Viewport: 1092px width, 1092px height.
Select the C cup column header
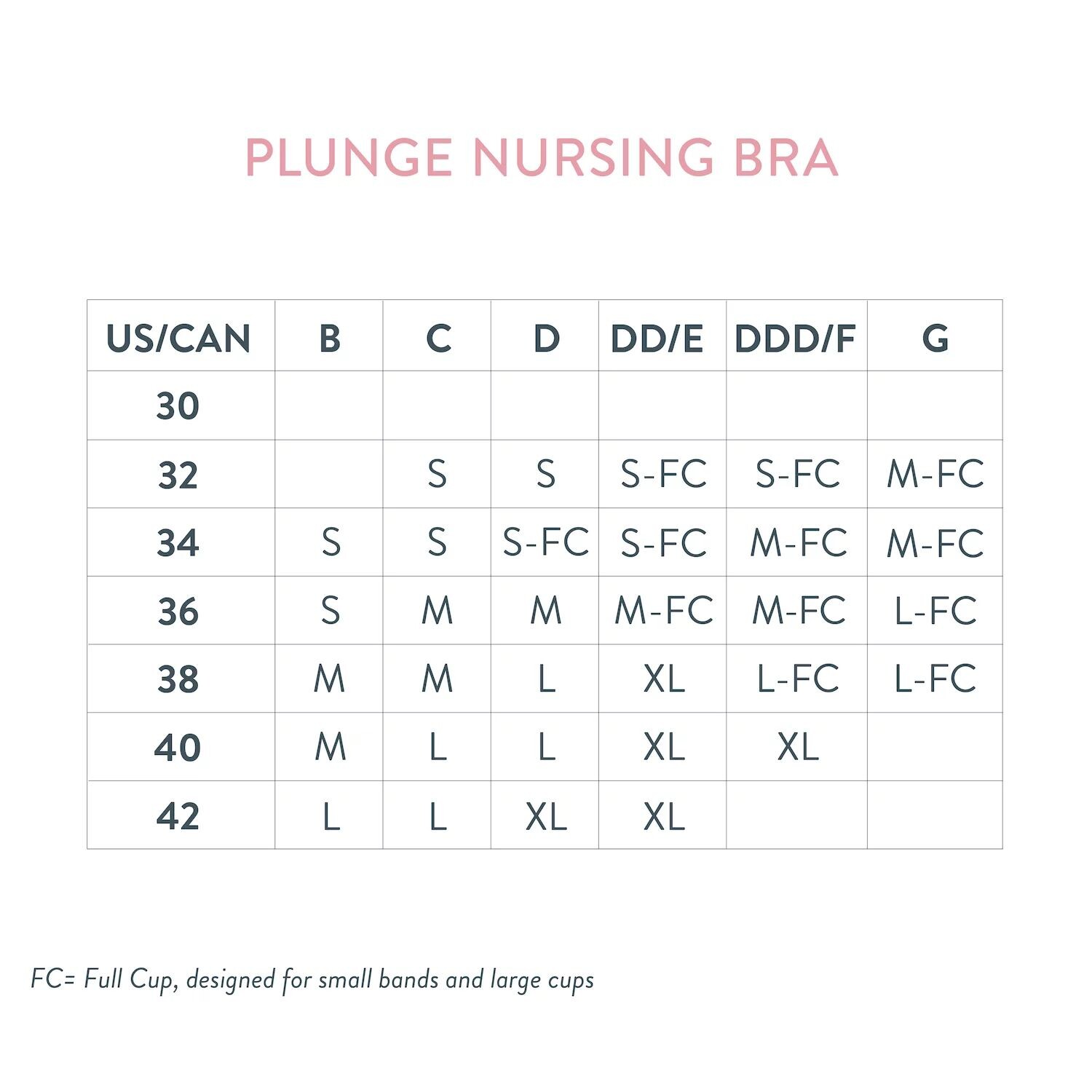click(438, 339)
